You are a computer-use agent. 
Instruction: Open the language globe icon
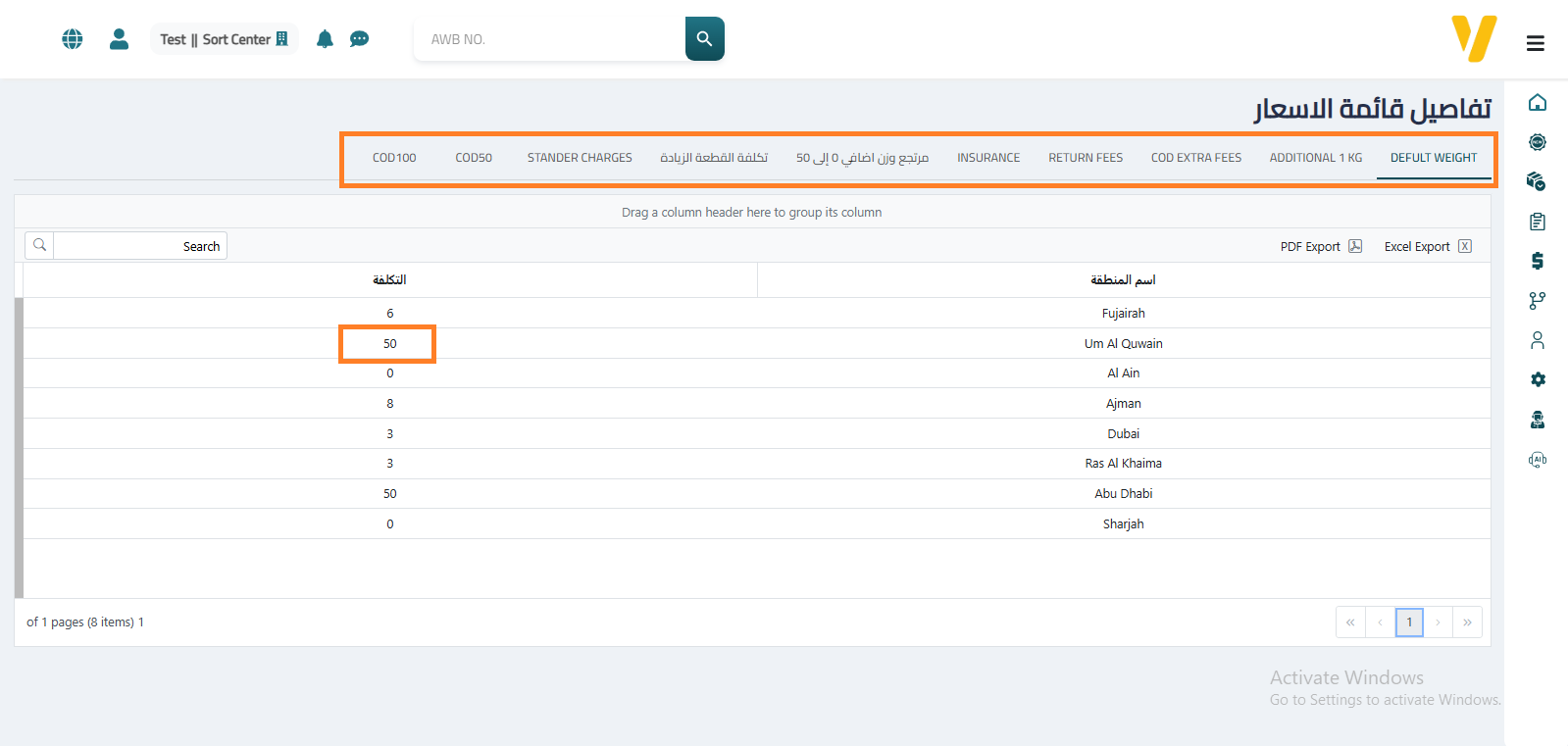[73, 39]
